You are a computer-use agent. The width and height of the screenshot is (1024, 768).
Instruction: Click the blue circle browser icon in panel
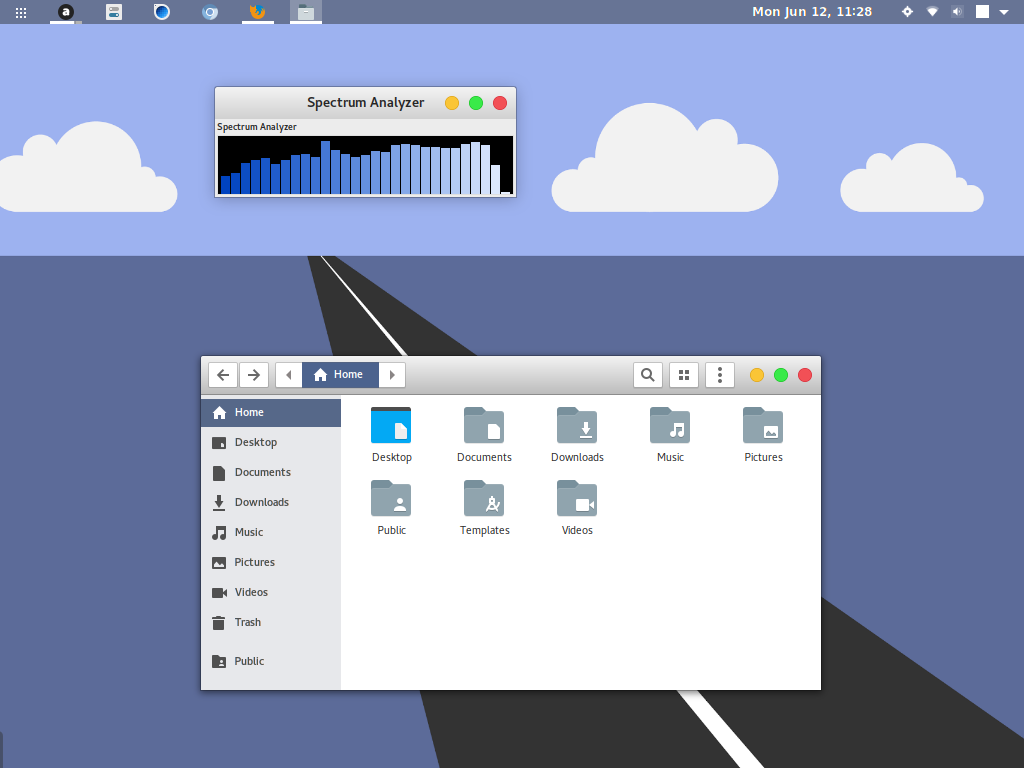(x=162, y=12)
